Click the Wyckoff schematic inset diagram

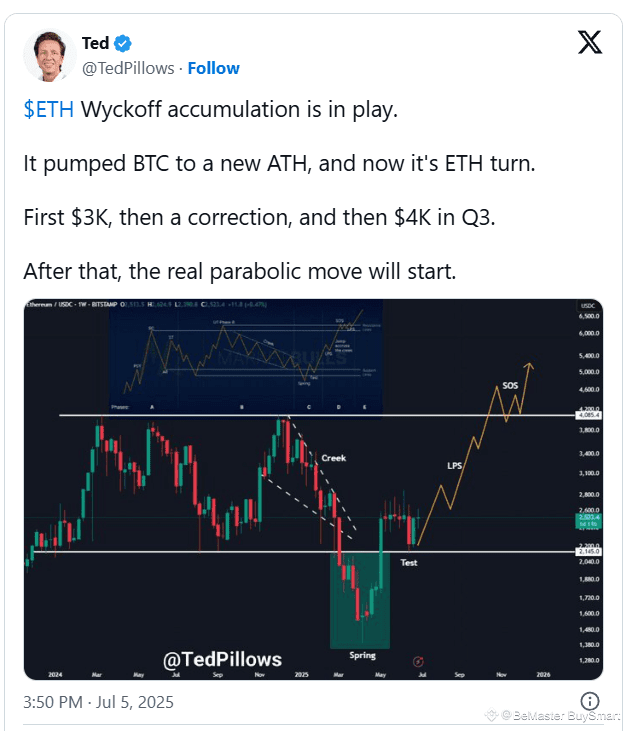(x=246, y=359)
